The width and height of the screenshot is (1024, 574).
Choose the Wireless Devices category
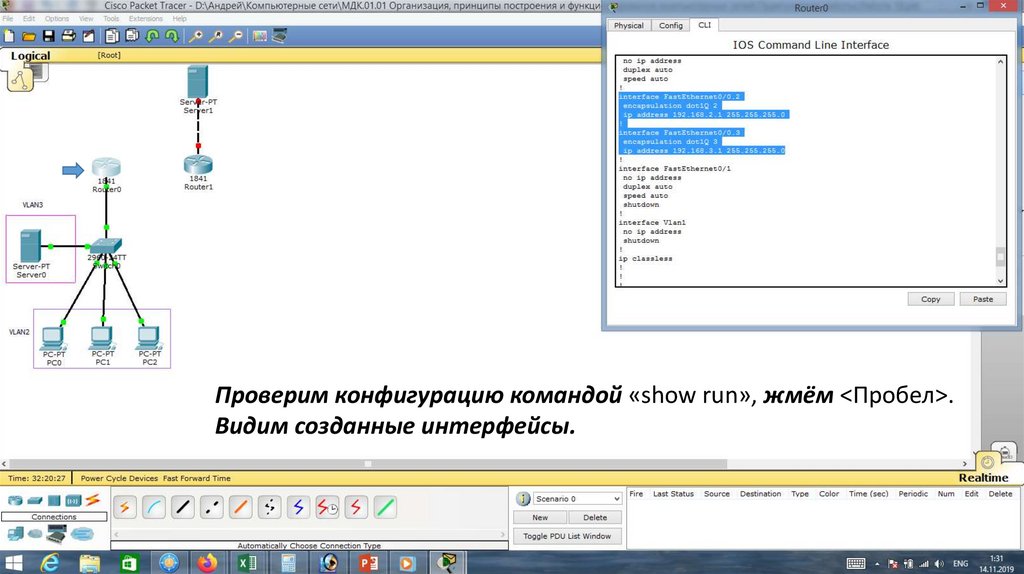(73, 501)
